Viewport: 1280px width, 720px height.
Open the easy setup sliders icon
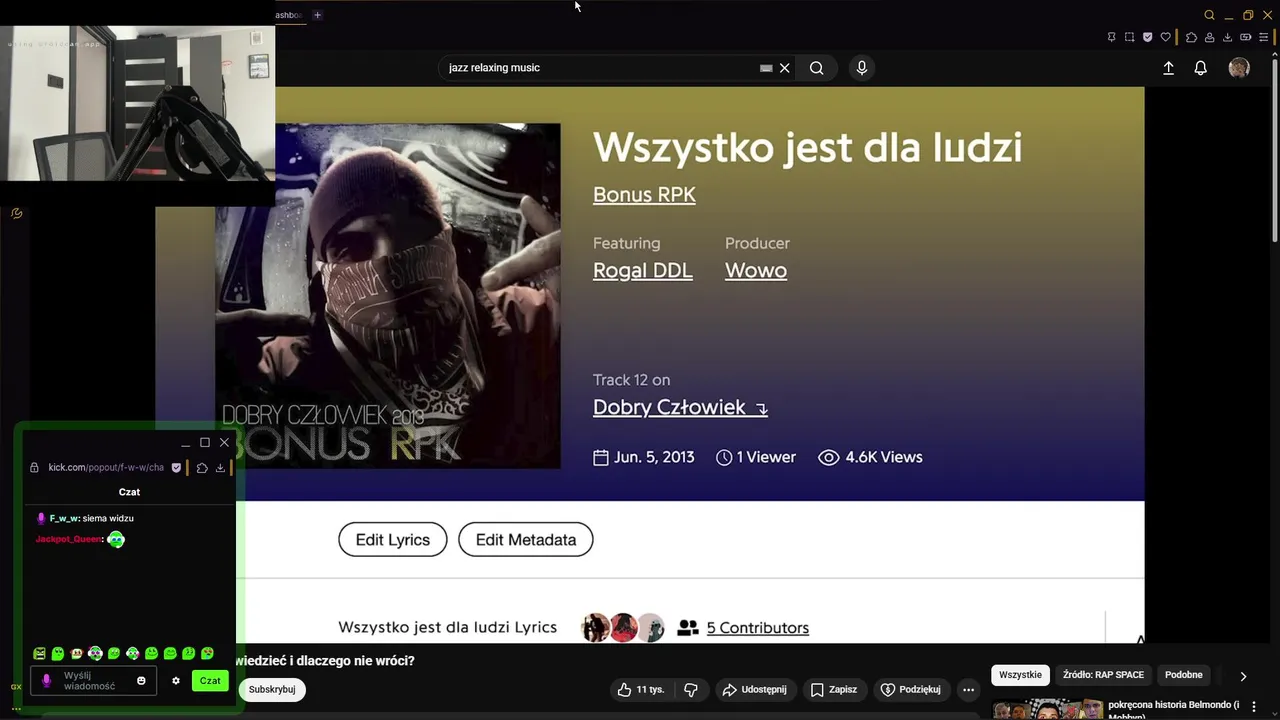1263,37
